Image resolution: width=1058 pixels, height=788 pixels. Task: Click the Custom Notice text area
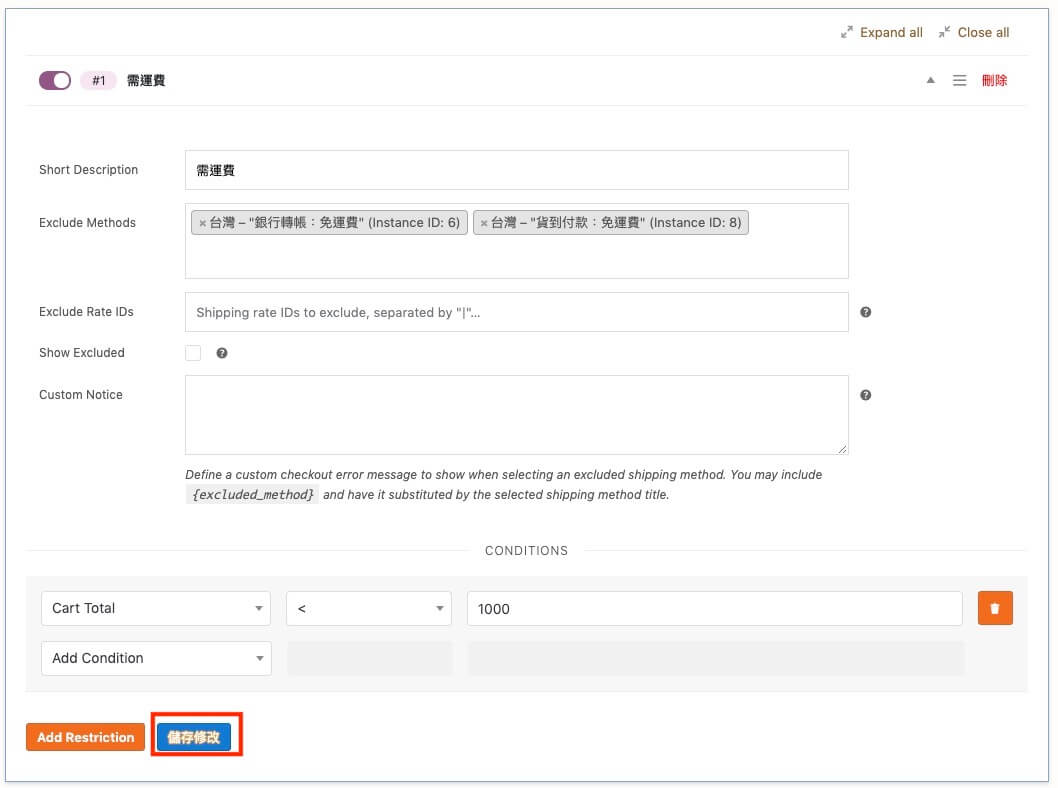coord(516,415)
